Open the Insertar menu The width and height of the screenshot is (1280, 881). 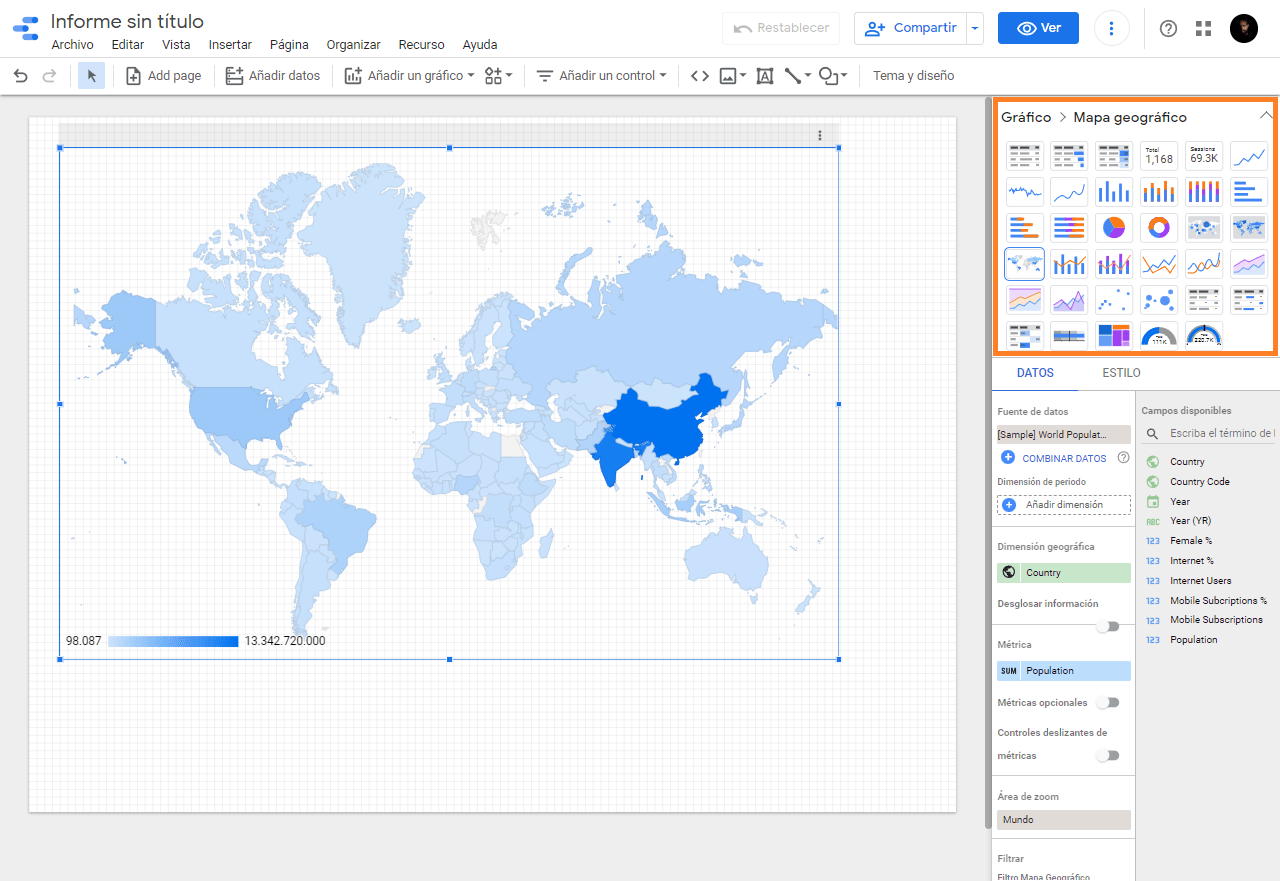pos(230,45)
